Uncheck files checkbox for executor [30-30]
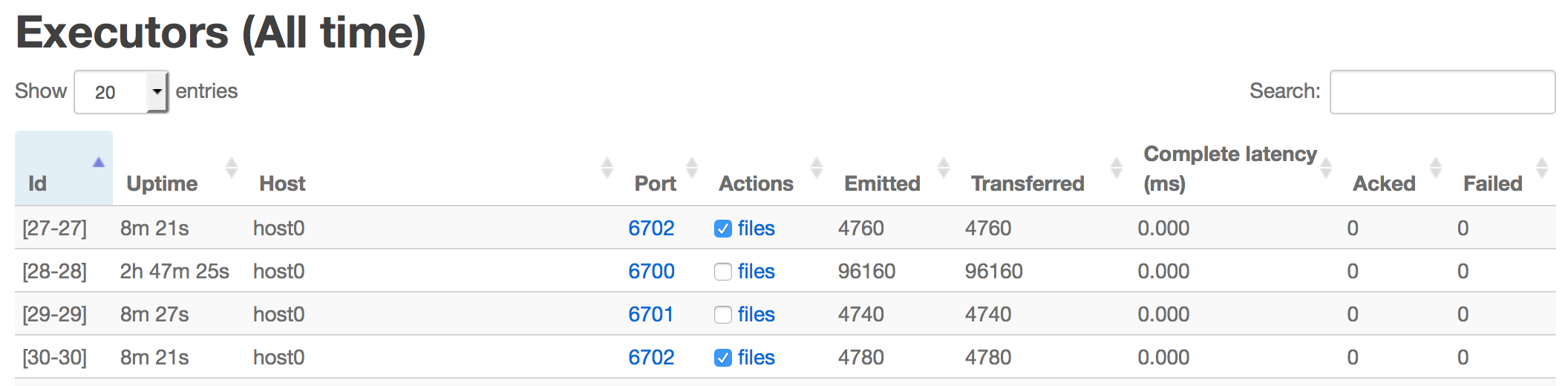1568x386 pixels. pyautogui.click(x=722, y=358)
